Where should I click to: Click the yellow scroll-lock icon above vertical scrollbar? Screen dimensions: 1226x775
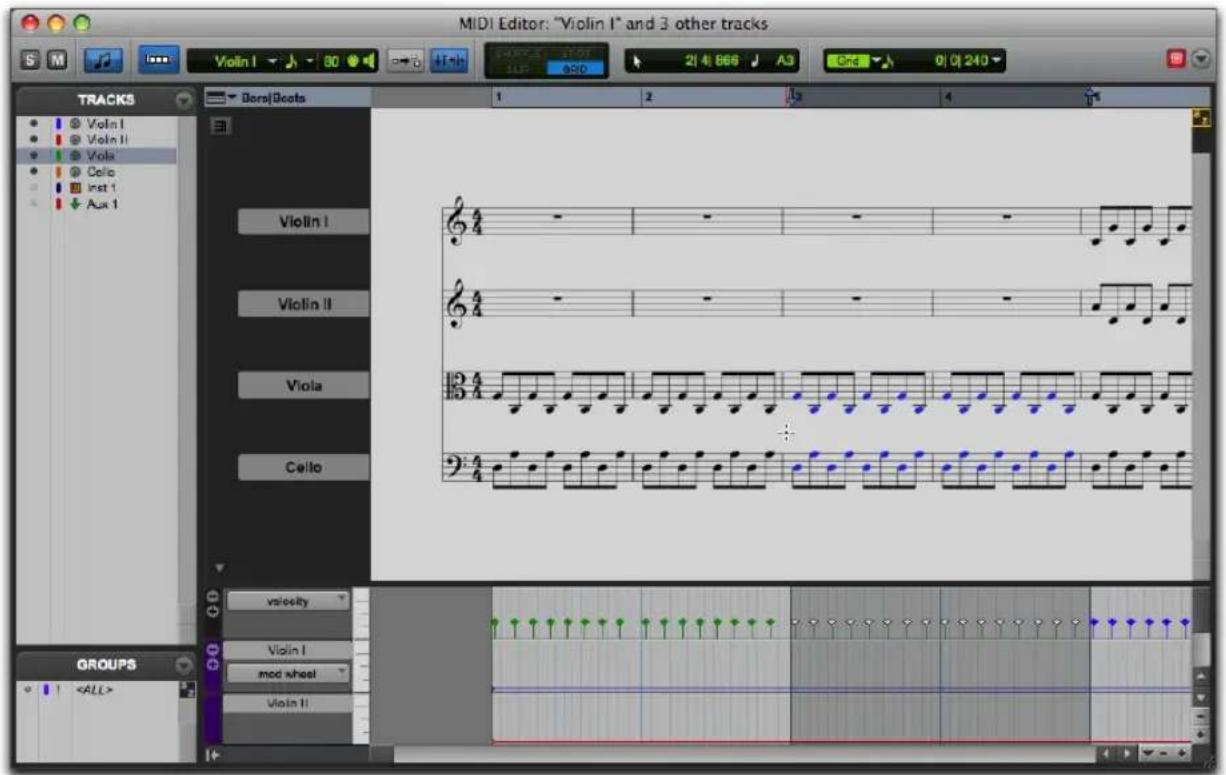pos(1201,118)
